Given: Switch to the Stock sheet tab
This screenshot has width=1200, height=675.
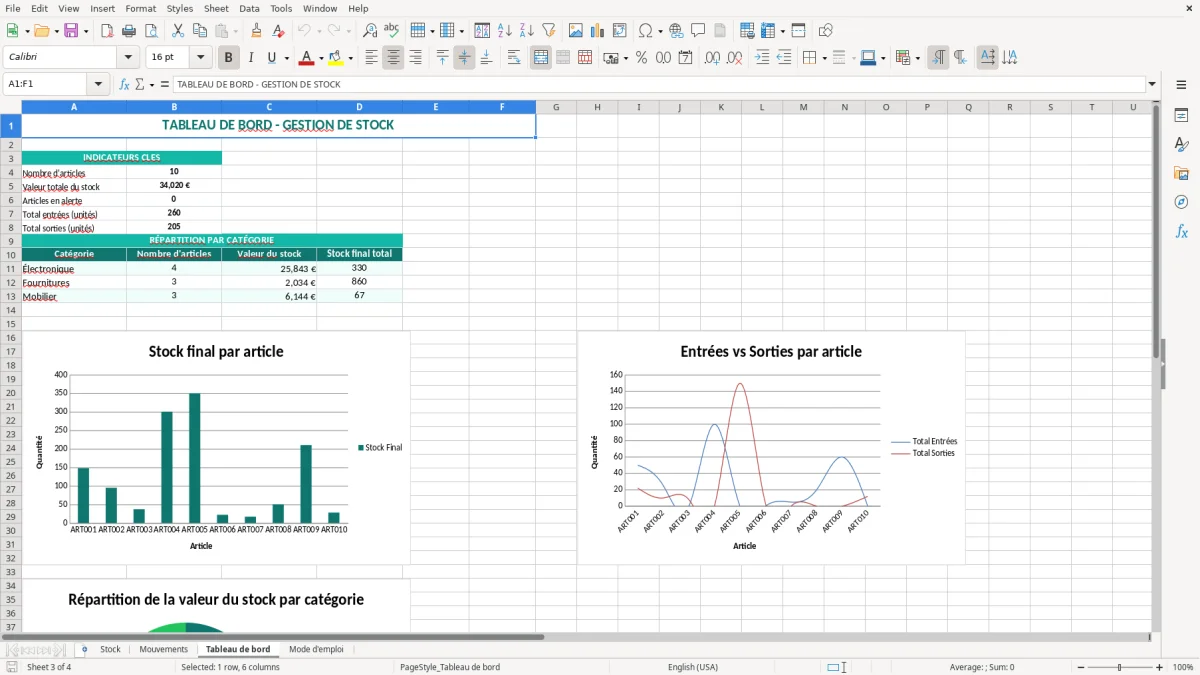Looking at the screenshot, I should 110,650.
